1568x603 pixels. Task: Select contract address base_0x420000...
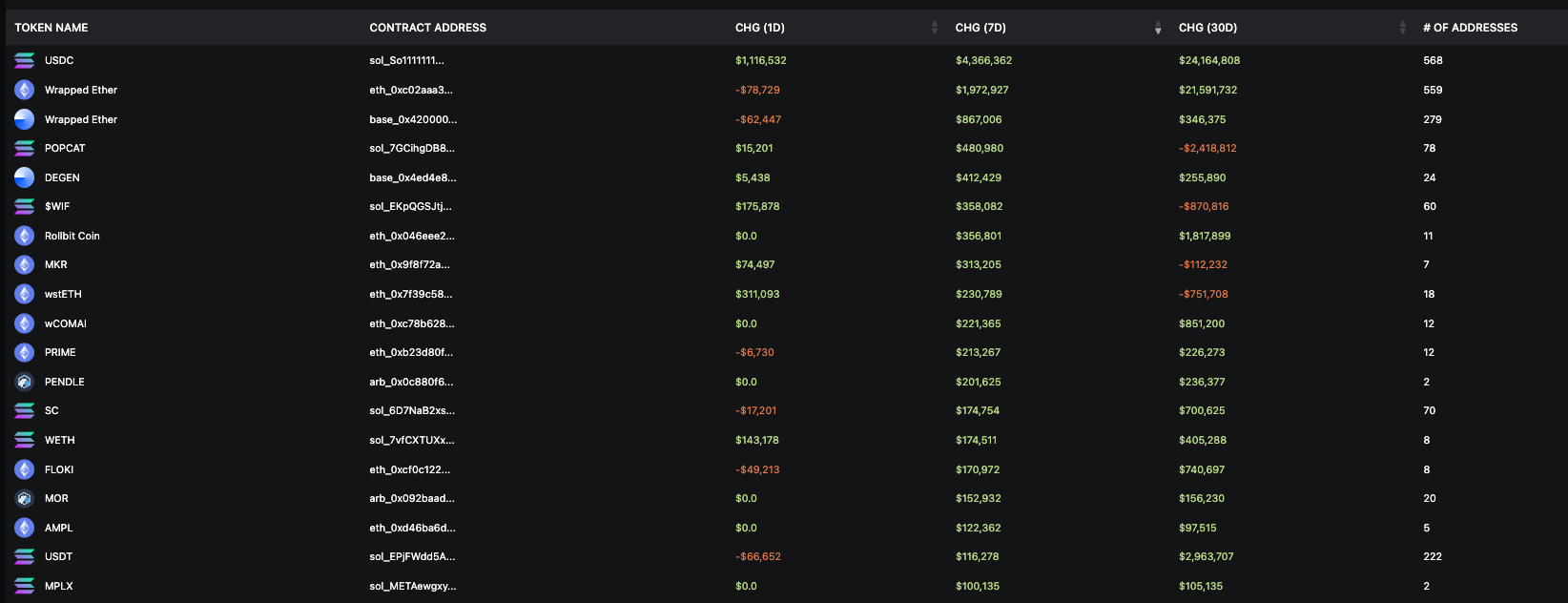[413, 119]
